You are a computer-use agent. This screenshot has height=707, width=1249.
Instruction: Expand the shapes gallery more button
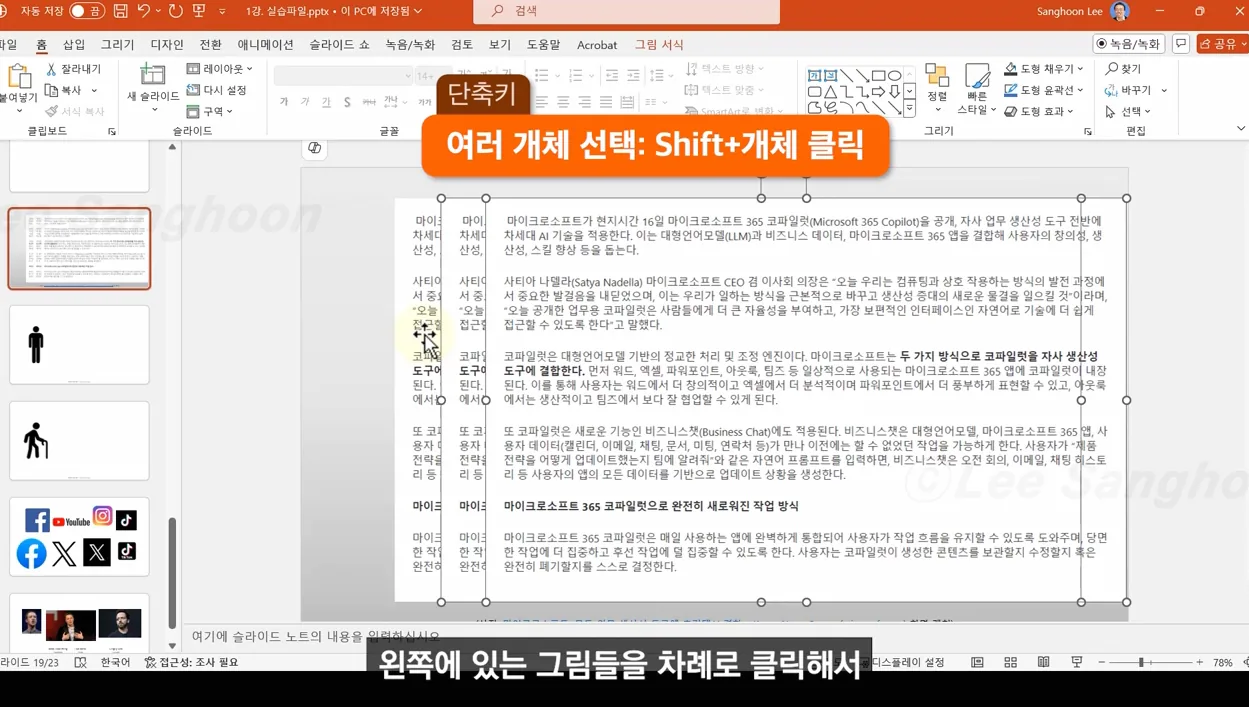point(909,108)
